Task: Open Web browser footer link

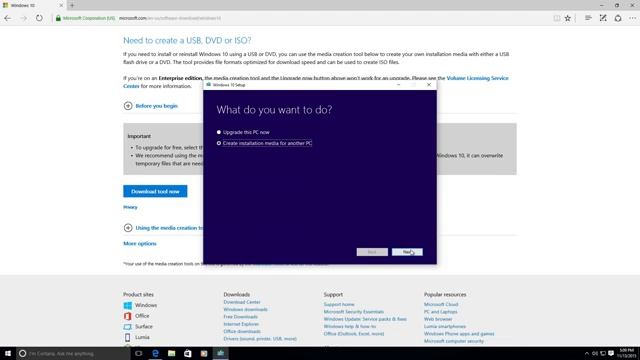Action: pos(438,319)
